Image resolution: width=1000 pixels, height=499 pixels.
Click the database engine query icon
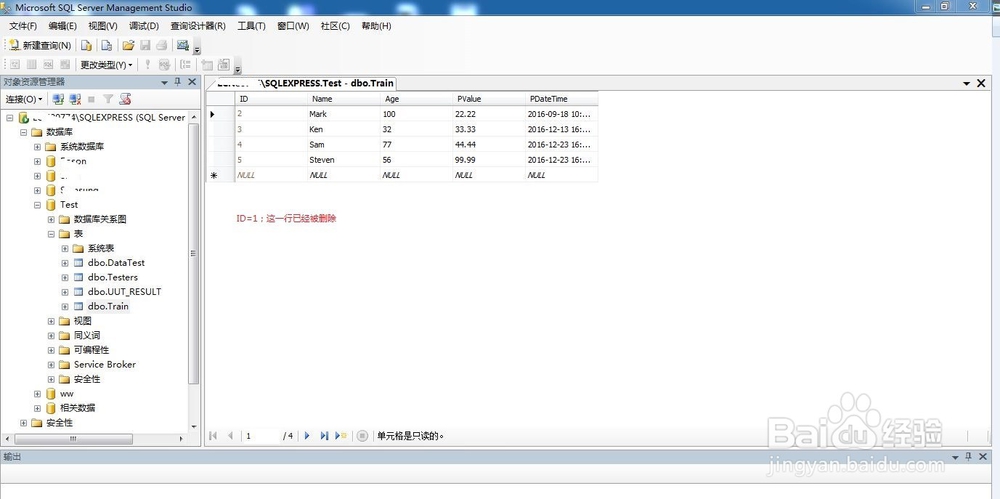coord(86,45)
